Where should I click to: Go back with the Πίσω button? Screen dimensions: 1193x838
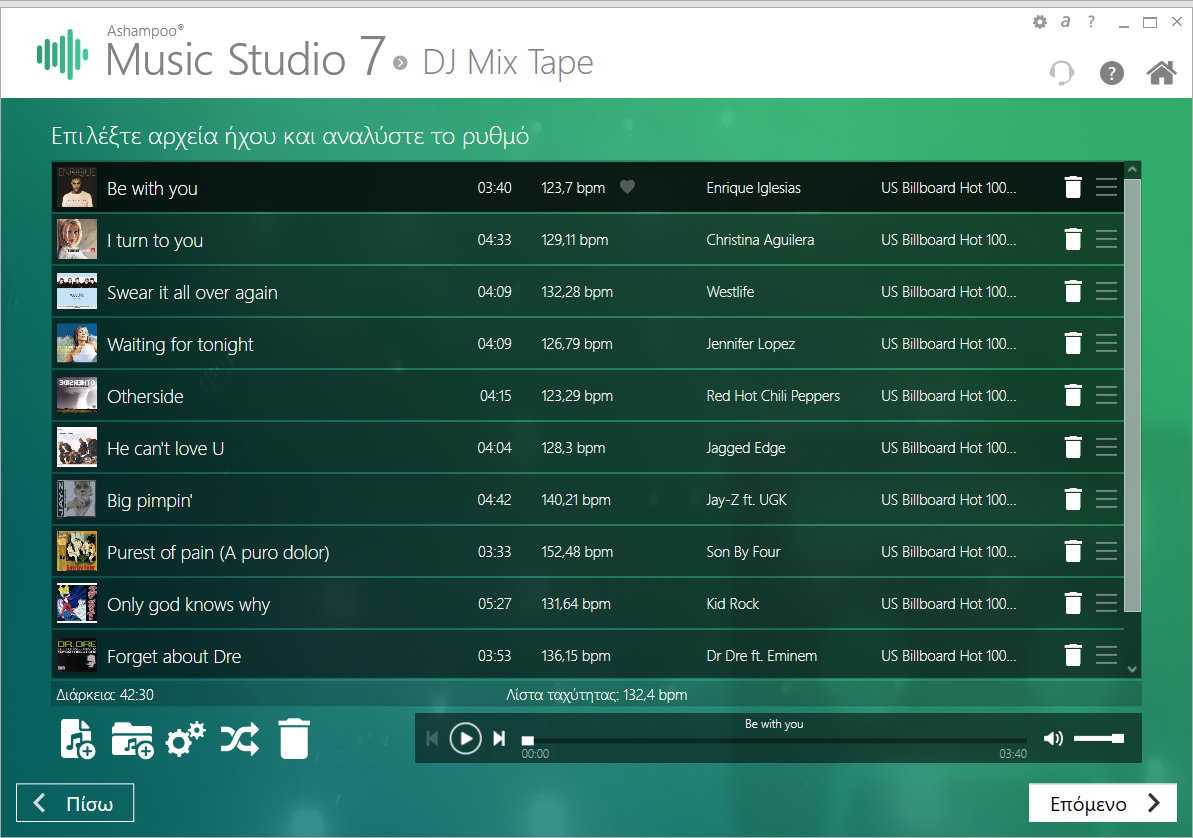pyautogui.click(x=75, y=803)
